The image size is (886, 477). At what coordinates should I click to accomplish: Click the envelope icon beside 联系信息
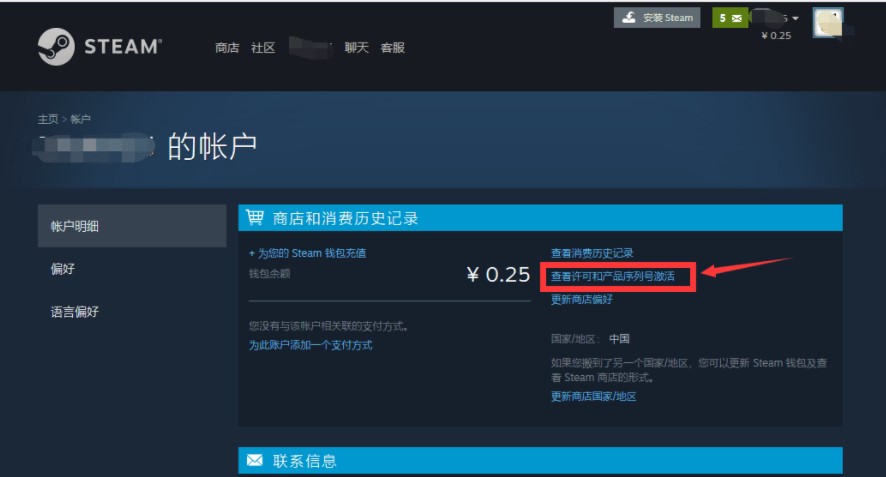(x=255, y=460)
